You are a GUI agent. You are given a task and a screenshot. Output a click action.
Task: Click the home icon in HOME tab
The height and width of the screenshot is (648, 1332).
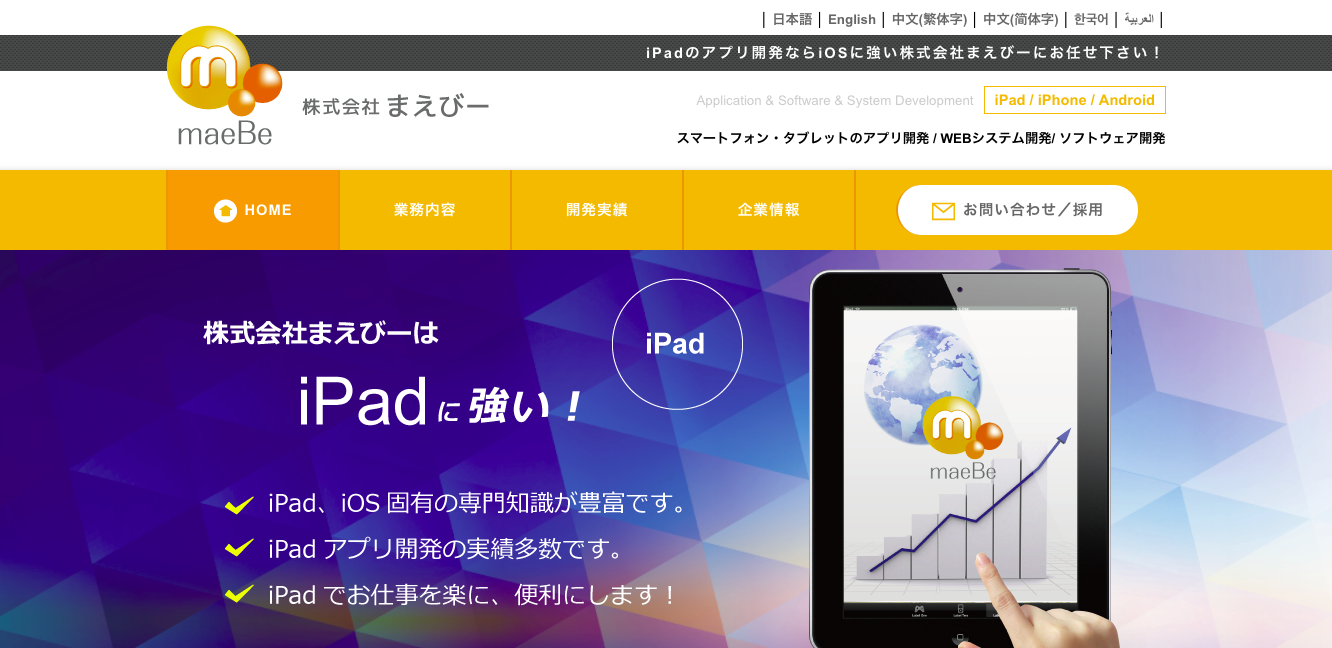tap(226, 210)
